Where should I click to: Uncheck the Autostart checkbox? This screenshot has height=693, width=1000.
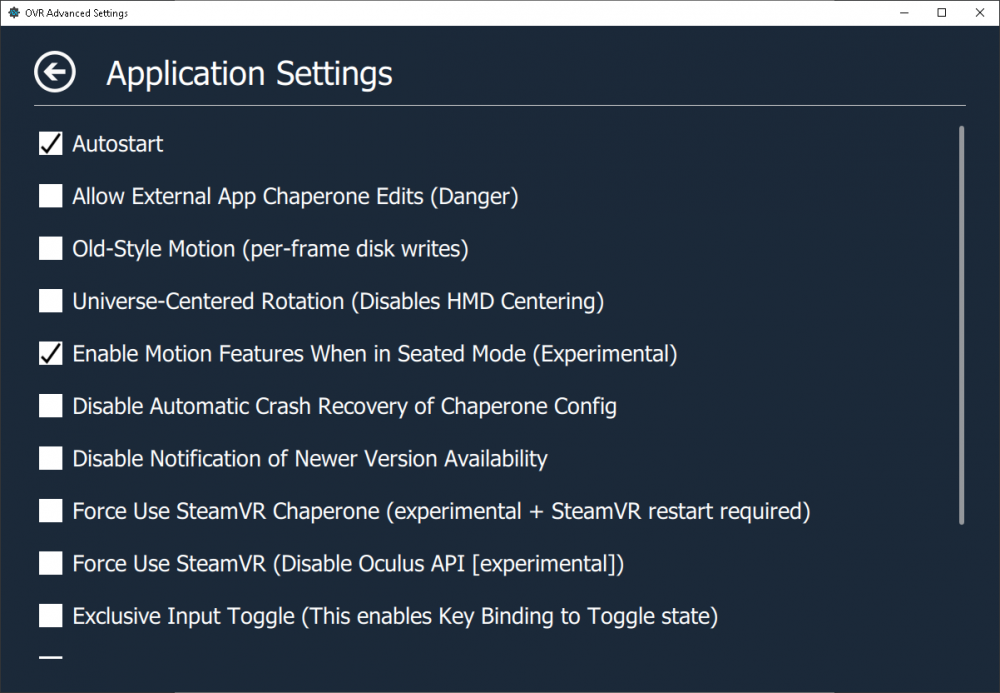click(x=51, y=144)
